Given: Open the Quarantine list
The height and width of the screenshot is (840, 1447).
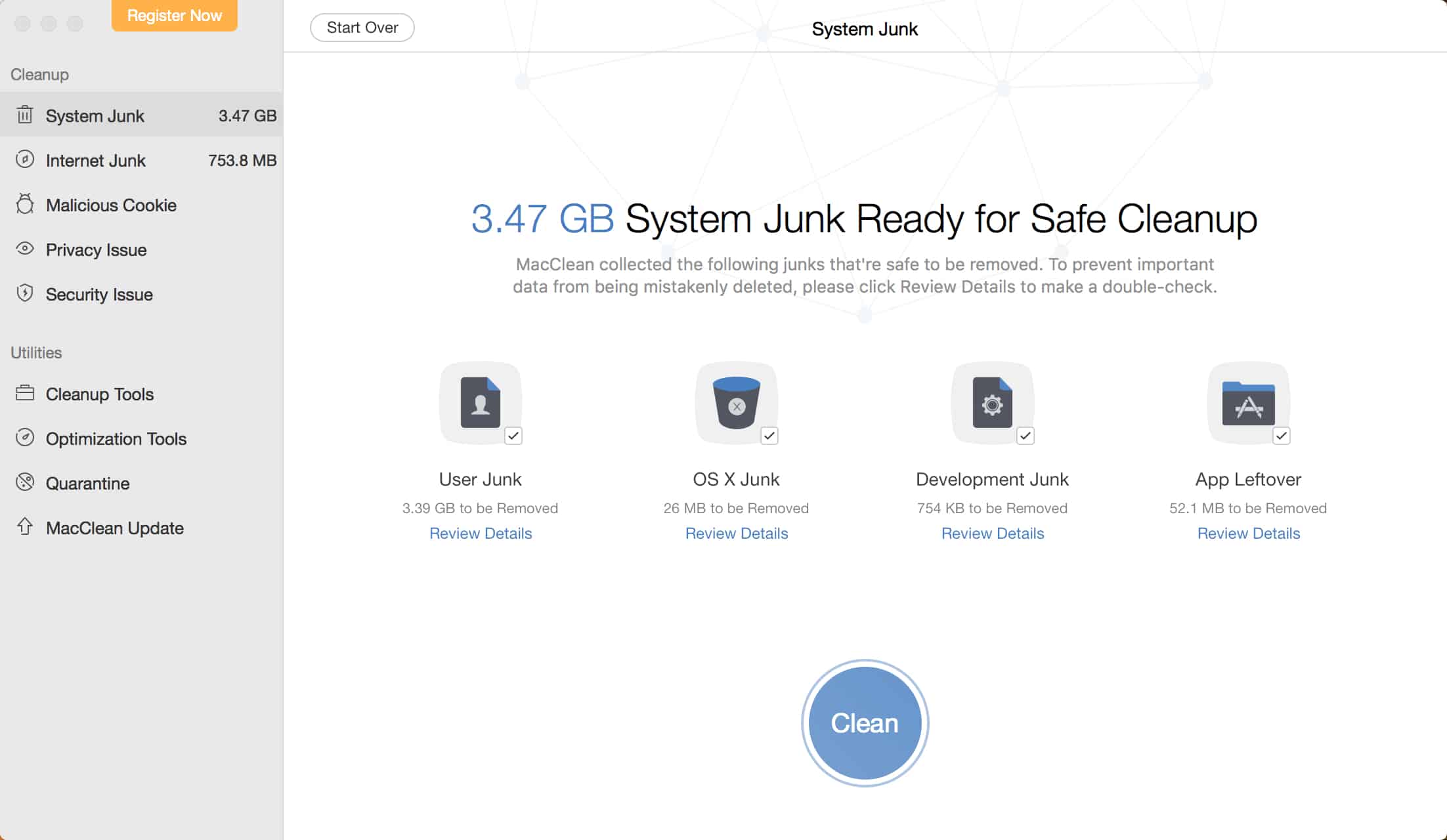Looking at the screenshot, I should [x=141, y=483].
